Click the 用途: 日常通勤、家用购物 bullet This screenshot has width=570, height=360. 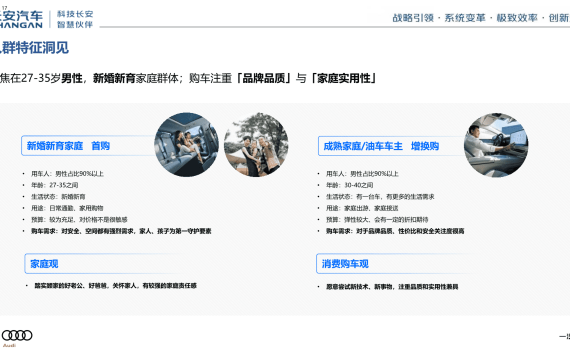coord(67,208)
